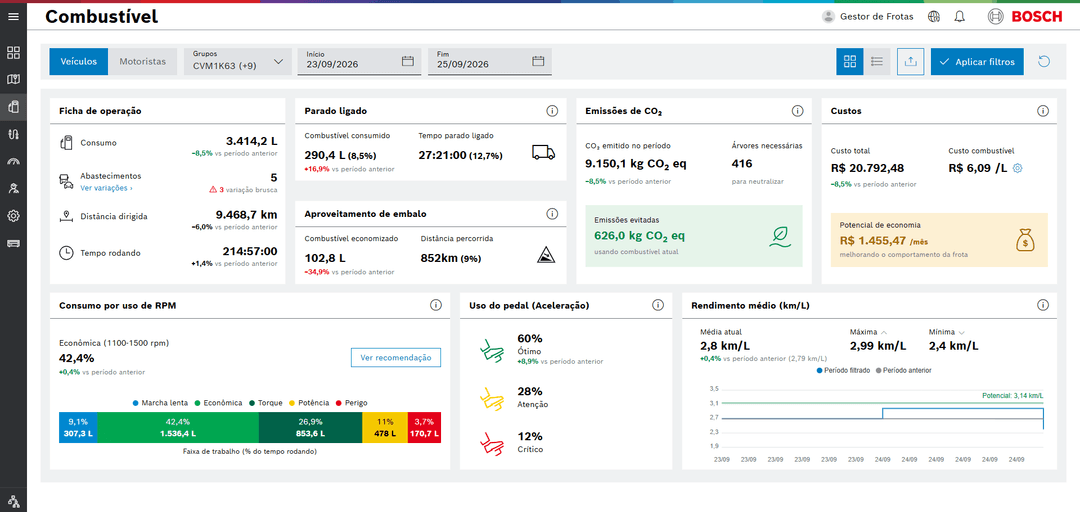Click the green Ótimo pedal icon

point(490,349)
